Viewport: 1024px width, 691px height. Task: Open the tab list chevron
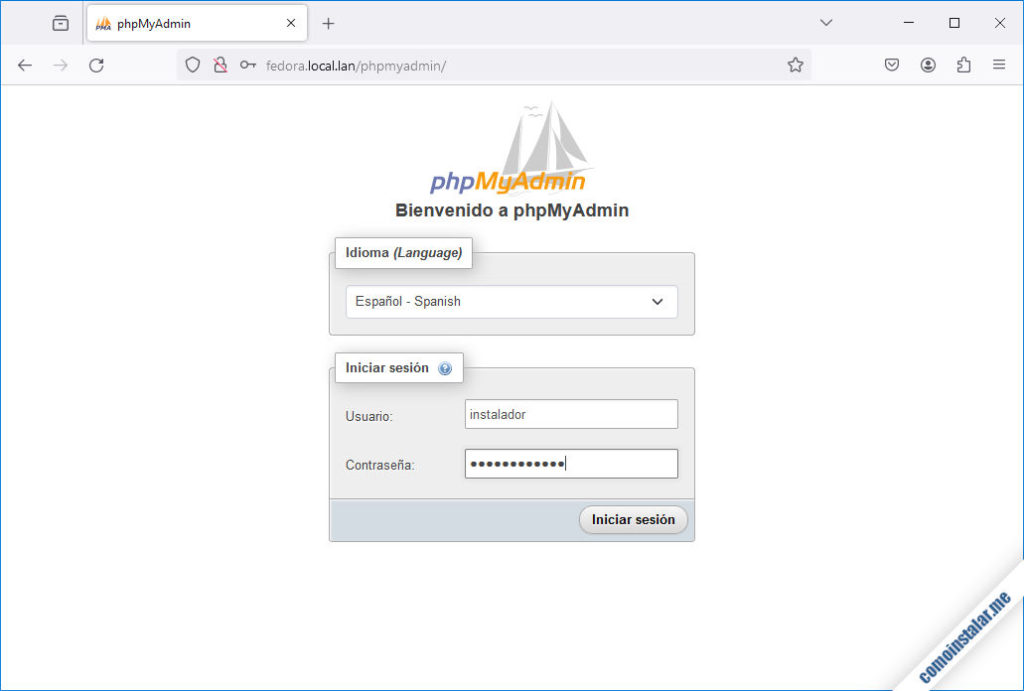tap(826, 21)
